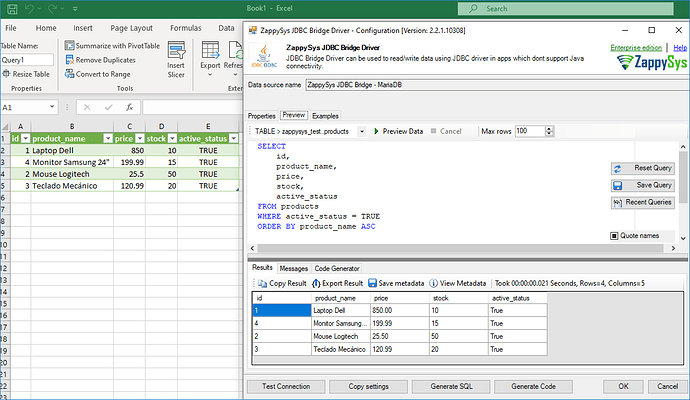The image size is (690, 400).
Task: Click the Table Name field containing Query1
Action: pos(26,60)
